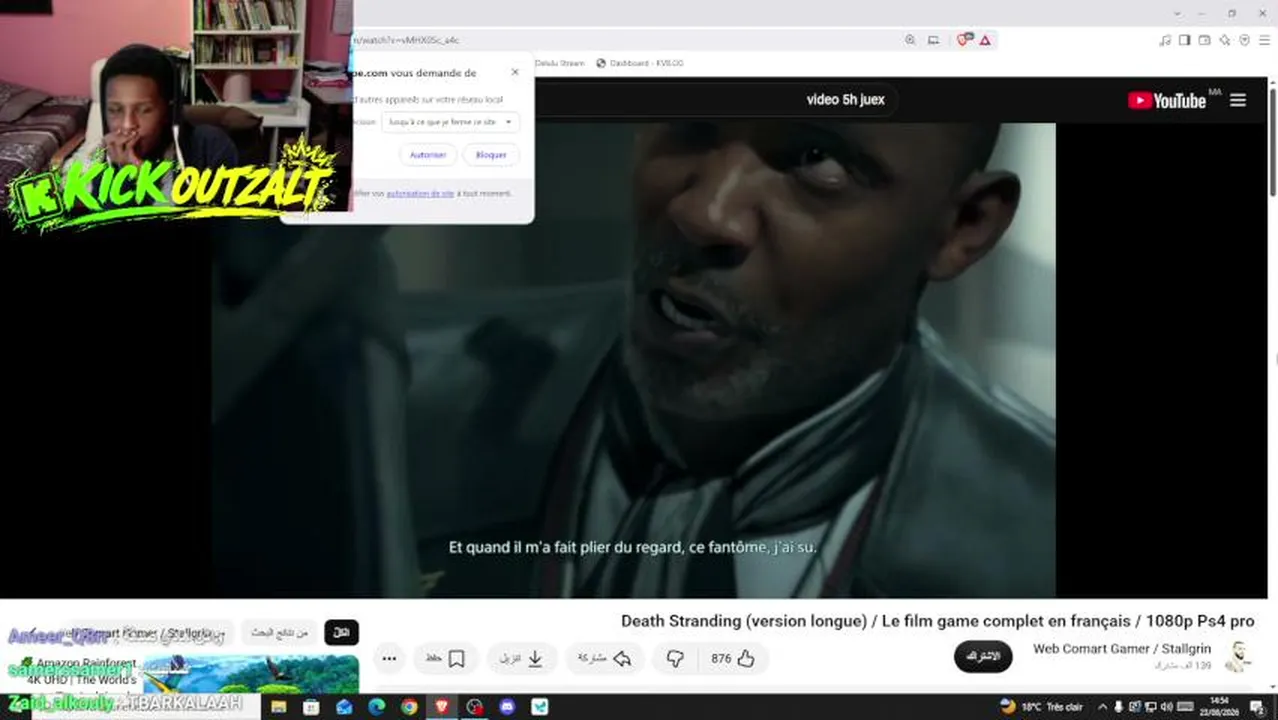Close the permission prompt with the X

(515, 72)
